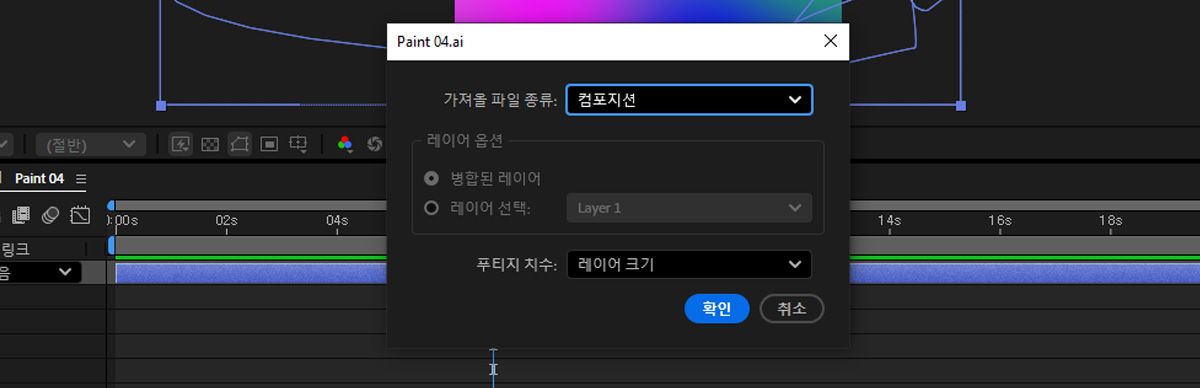Click the bottom-right mask handle in viewer
1200x388 pixels.
point(961,104)
